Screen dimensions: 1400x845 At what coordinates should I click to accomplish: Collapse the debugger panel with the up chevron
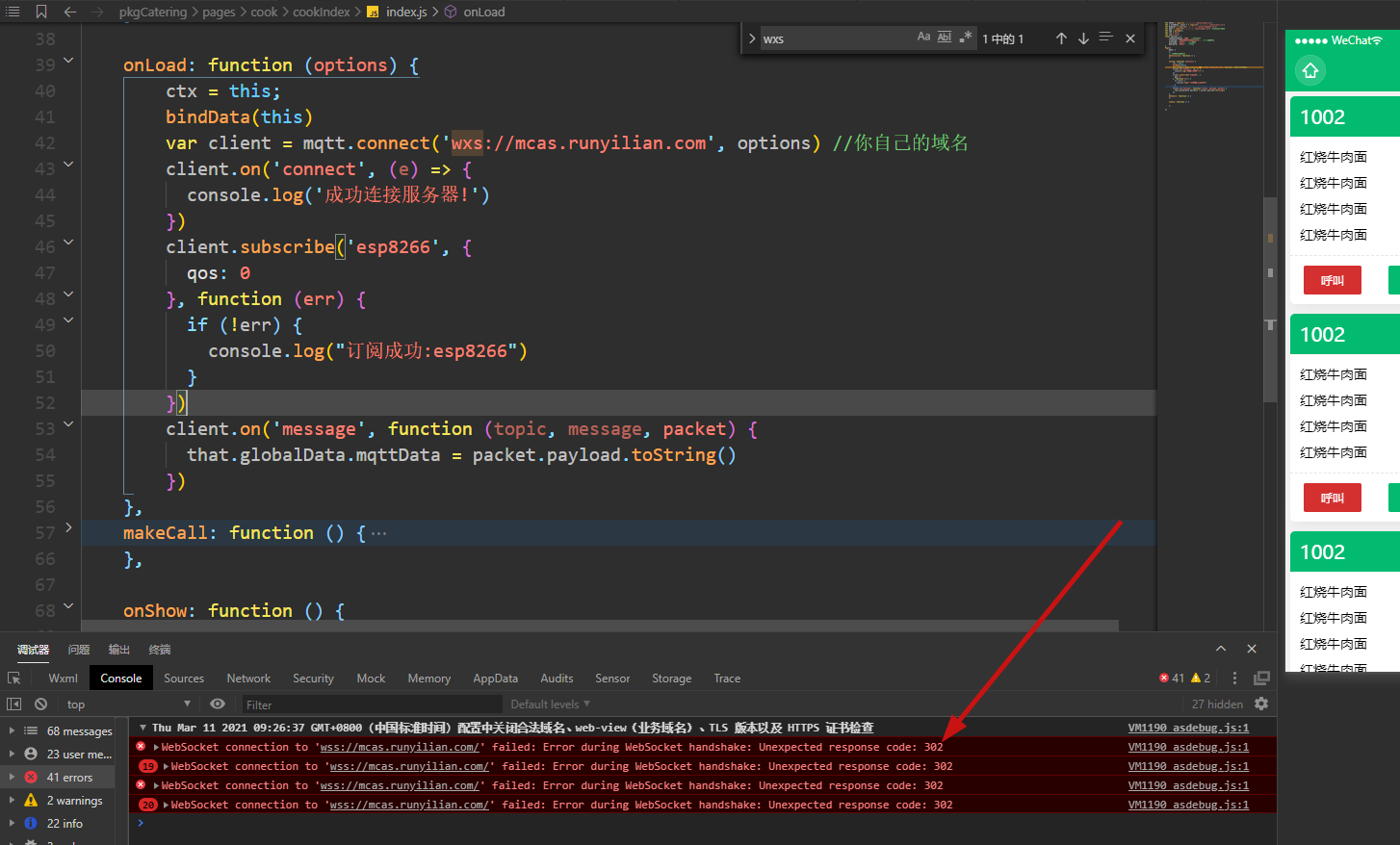[1221, 649]
